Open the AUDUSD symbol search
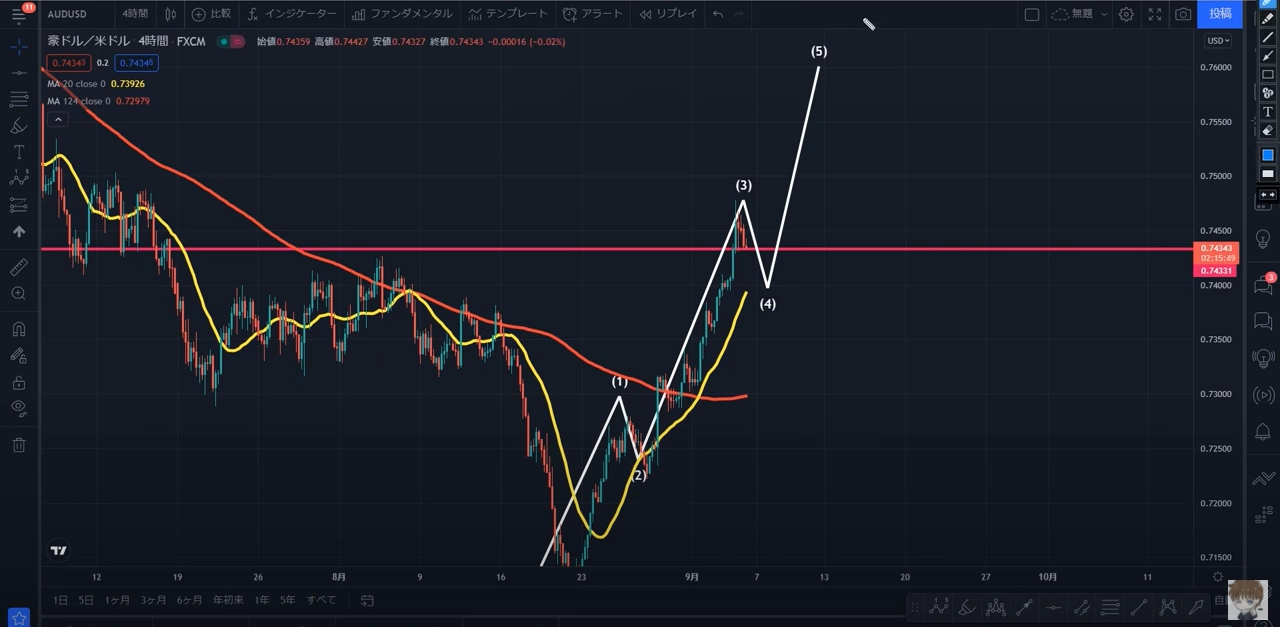 pos(66,14)
